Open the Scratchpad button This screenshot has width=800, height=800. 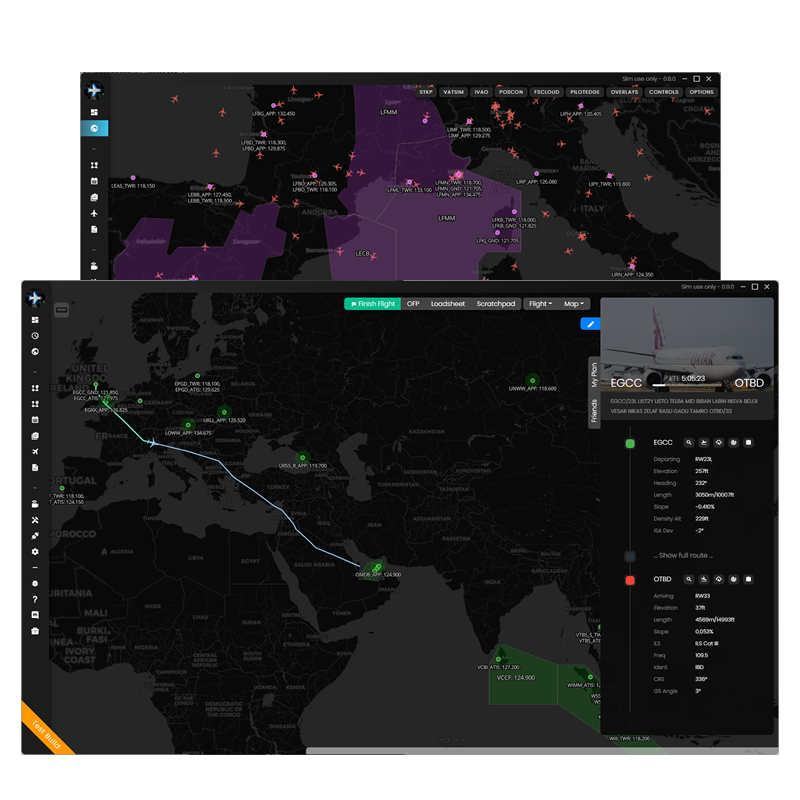[496, 304]
